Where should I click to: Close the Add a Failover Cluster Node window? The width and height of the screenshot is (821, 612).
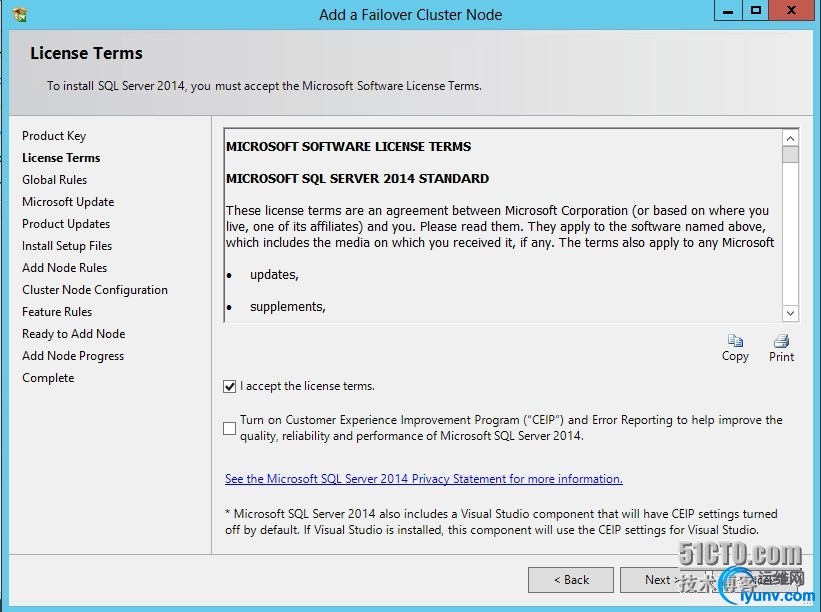(791, 10)
